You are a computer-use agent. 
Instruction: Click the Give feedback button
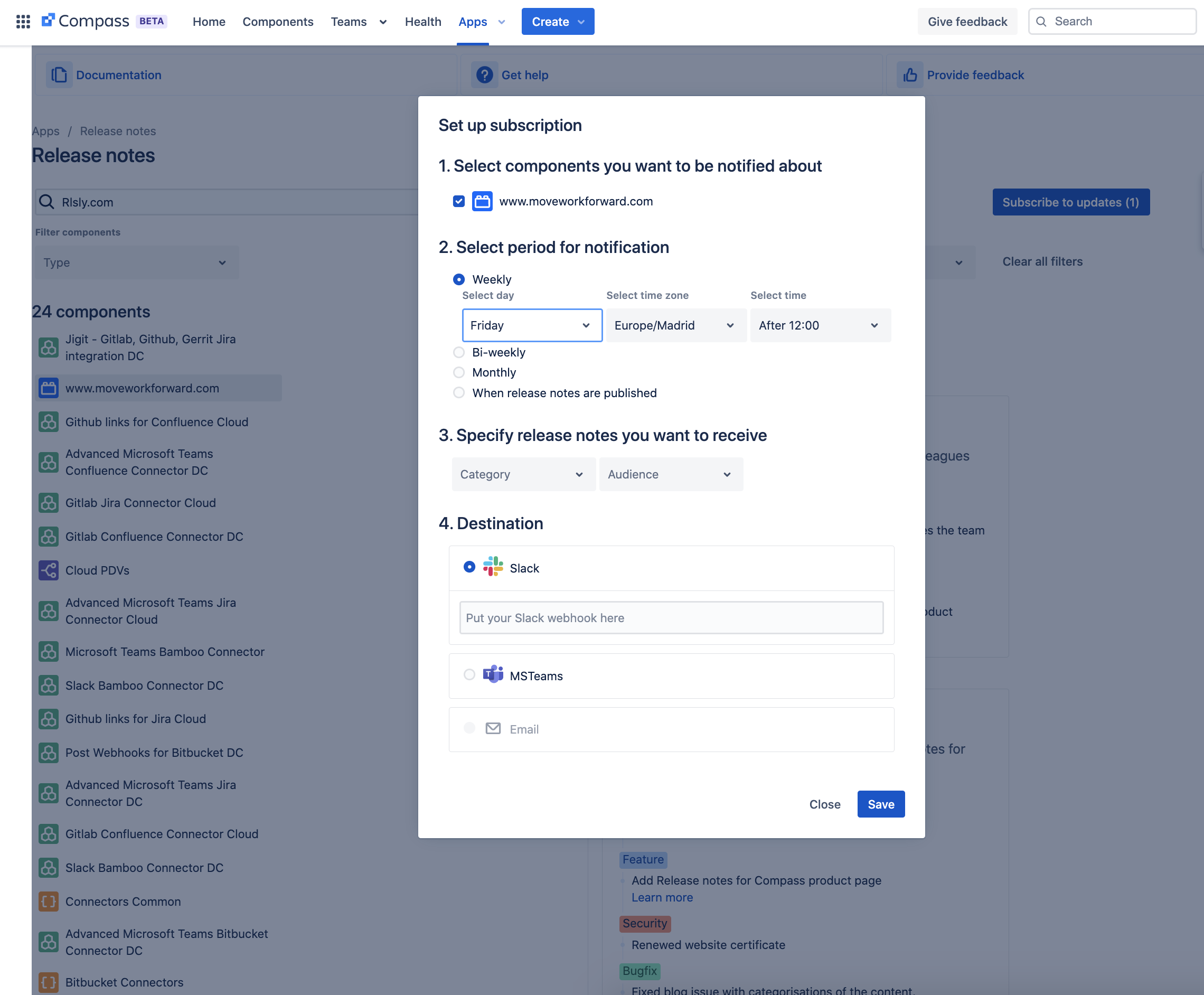click(967, 22)
